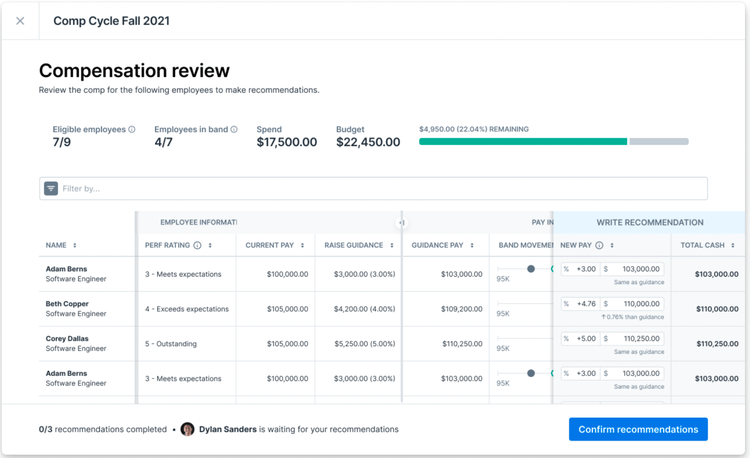Image resolution: width=750 pixels, height=458 pixels.
Task: Open info icon next to Eligible employees
Action: point(132,129)
